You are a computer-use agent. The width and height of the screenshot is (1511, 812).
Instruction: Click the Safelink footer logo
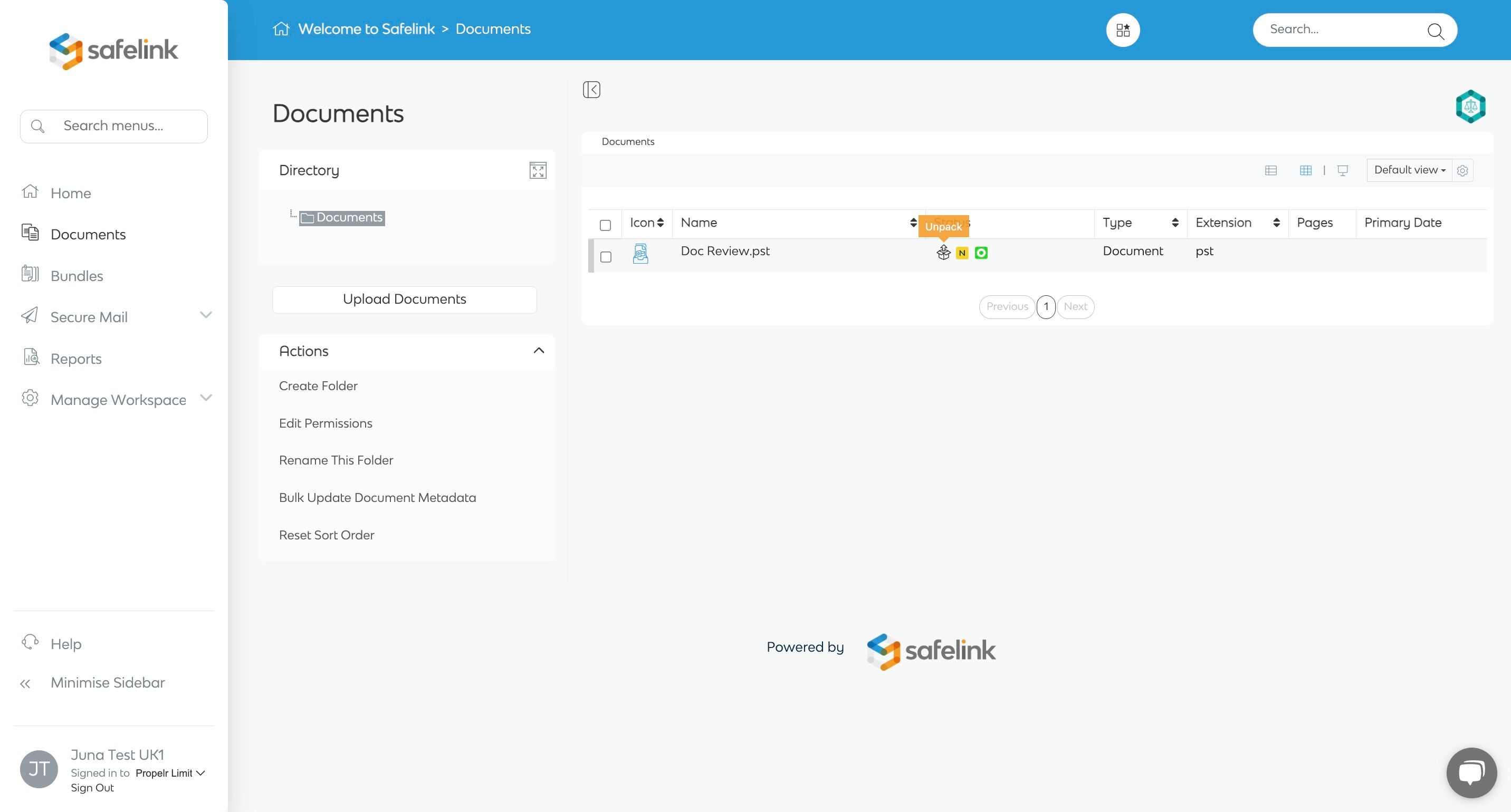[x=931, y=651]
